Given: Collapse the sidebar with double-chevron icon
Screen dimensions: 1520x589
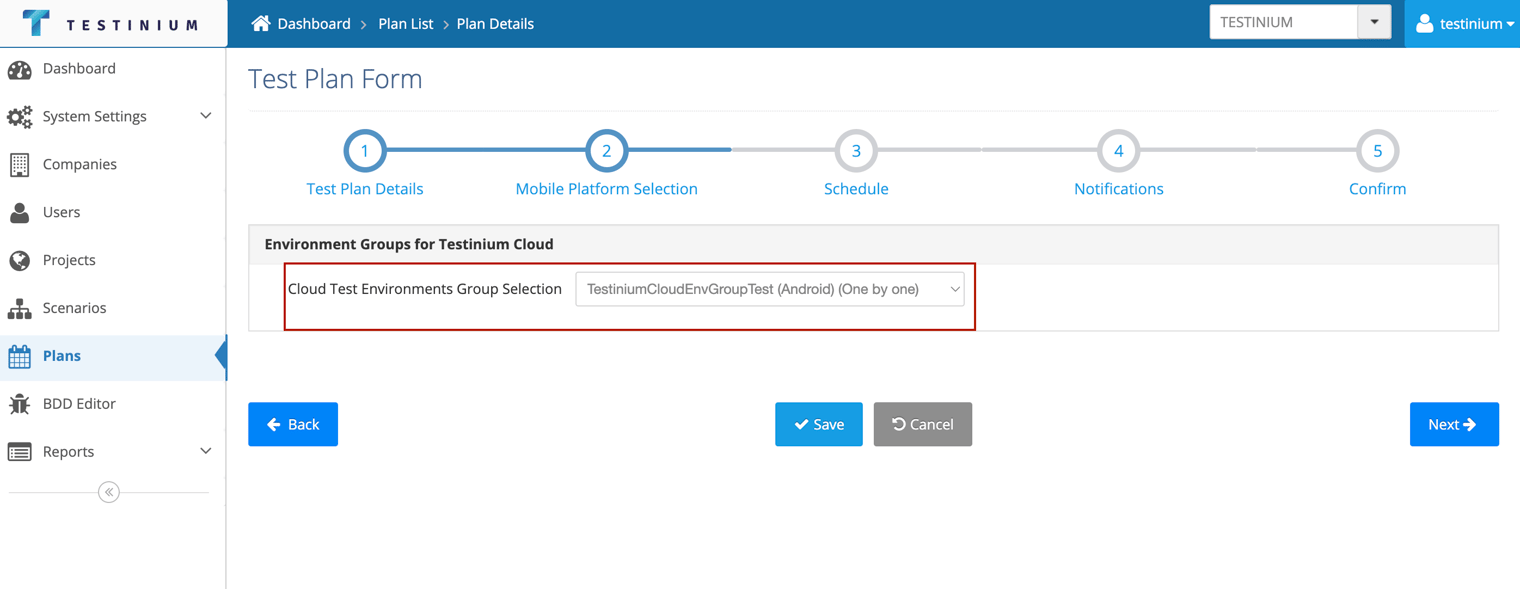Looking at the screenshot, I should (x=109, y=492).
